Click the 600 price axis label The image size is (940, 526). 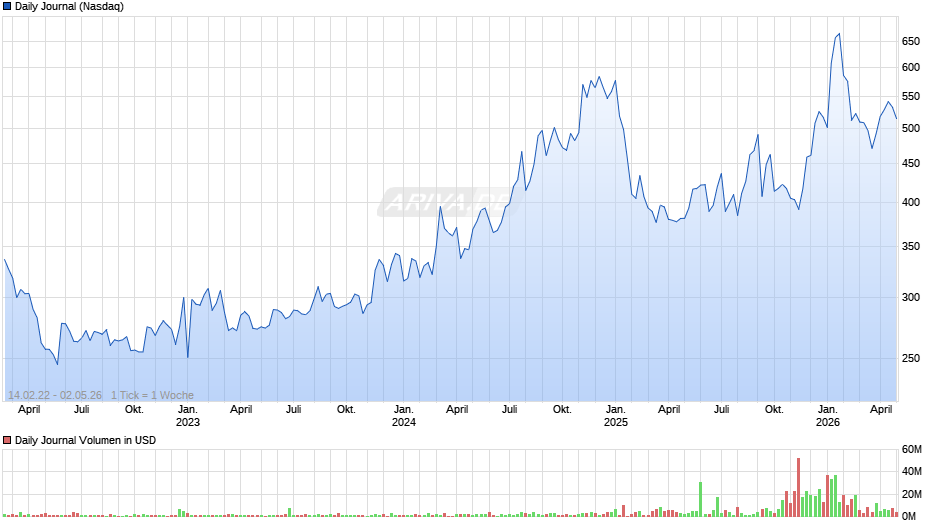click(x=911, y=68)
